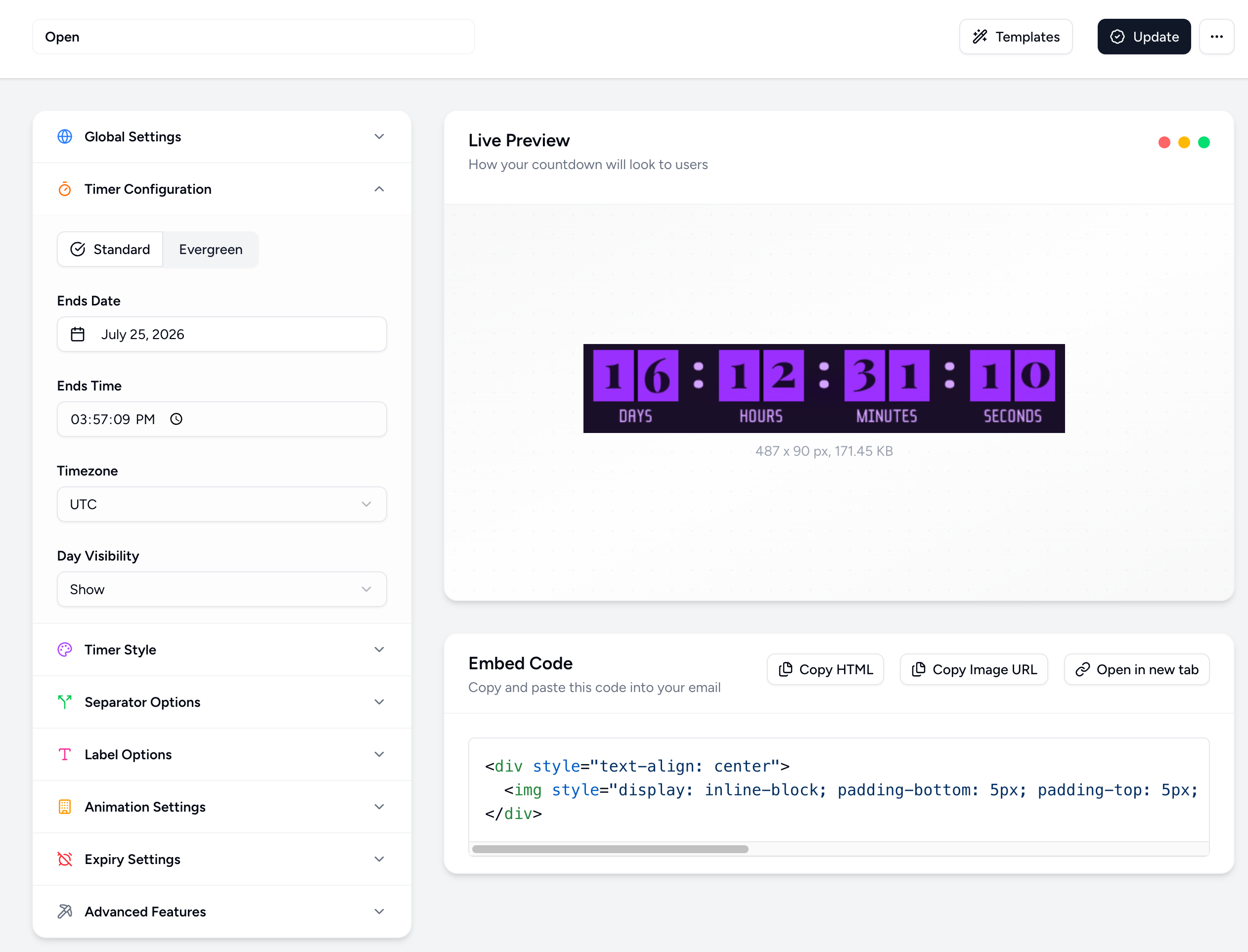Viewport: 1248px width, 952px height.
Task: Click the 'Embed Code' heading
Action: [x=520, y=663]
